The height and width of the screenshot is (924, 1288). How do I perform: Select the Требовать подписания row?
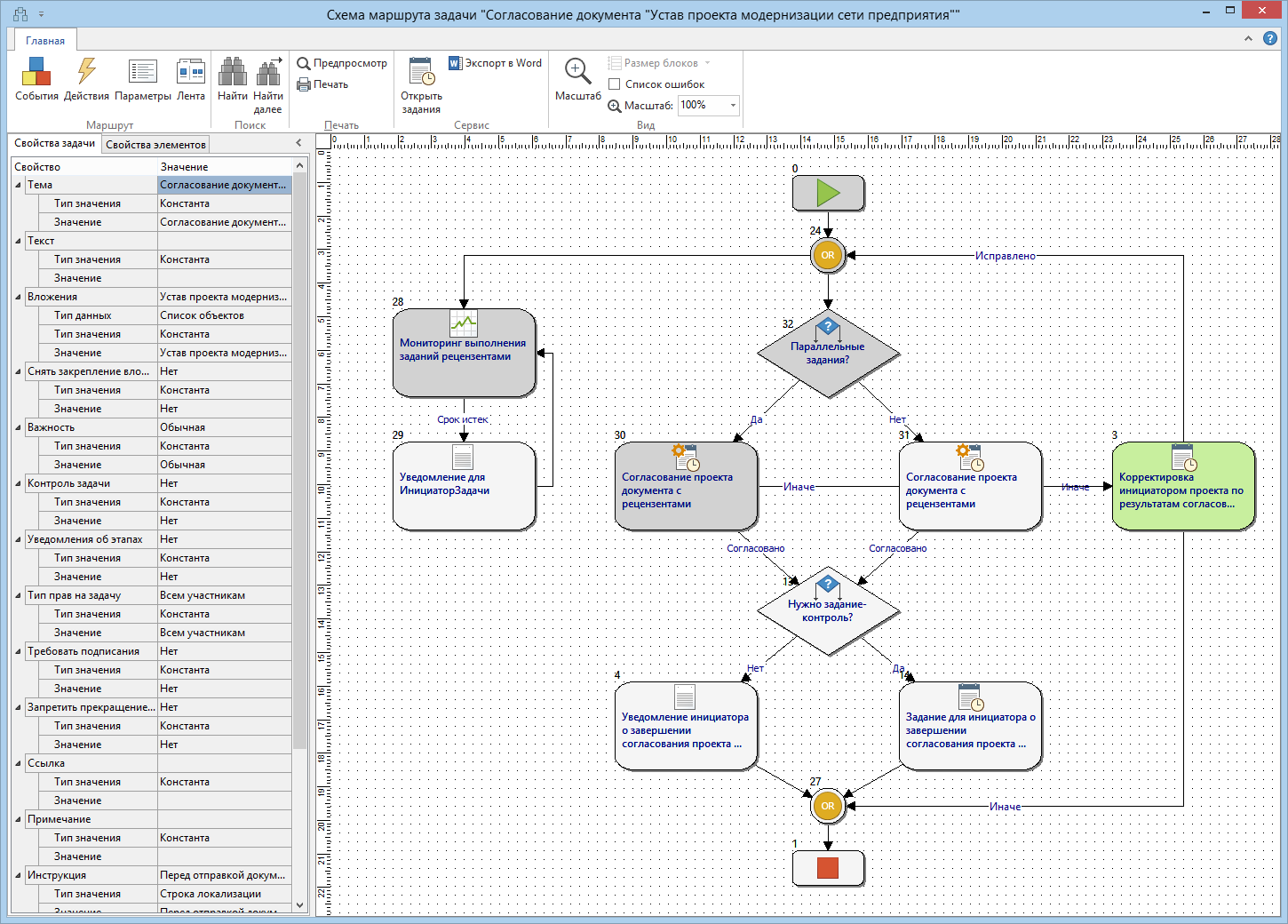click(x=151, y=651)
